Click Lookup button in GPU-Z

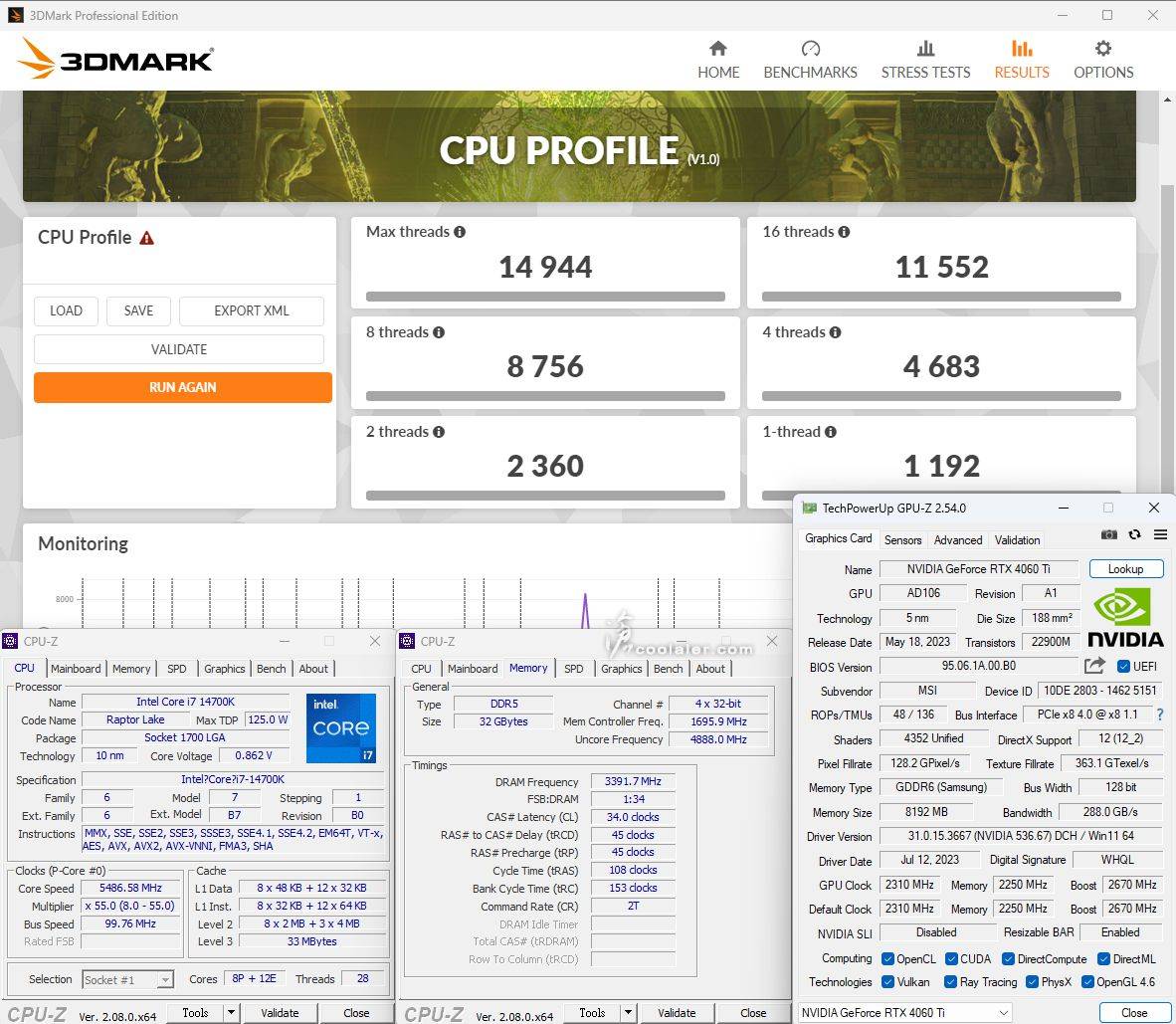[x=1125, y=568]
